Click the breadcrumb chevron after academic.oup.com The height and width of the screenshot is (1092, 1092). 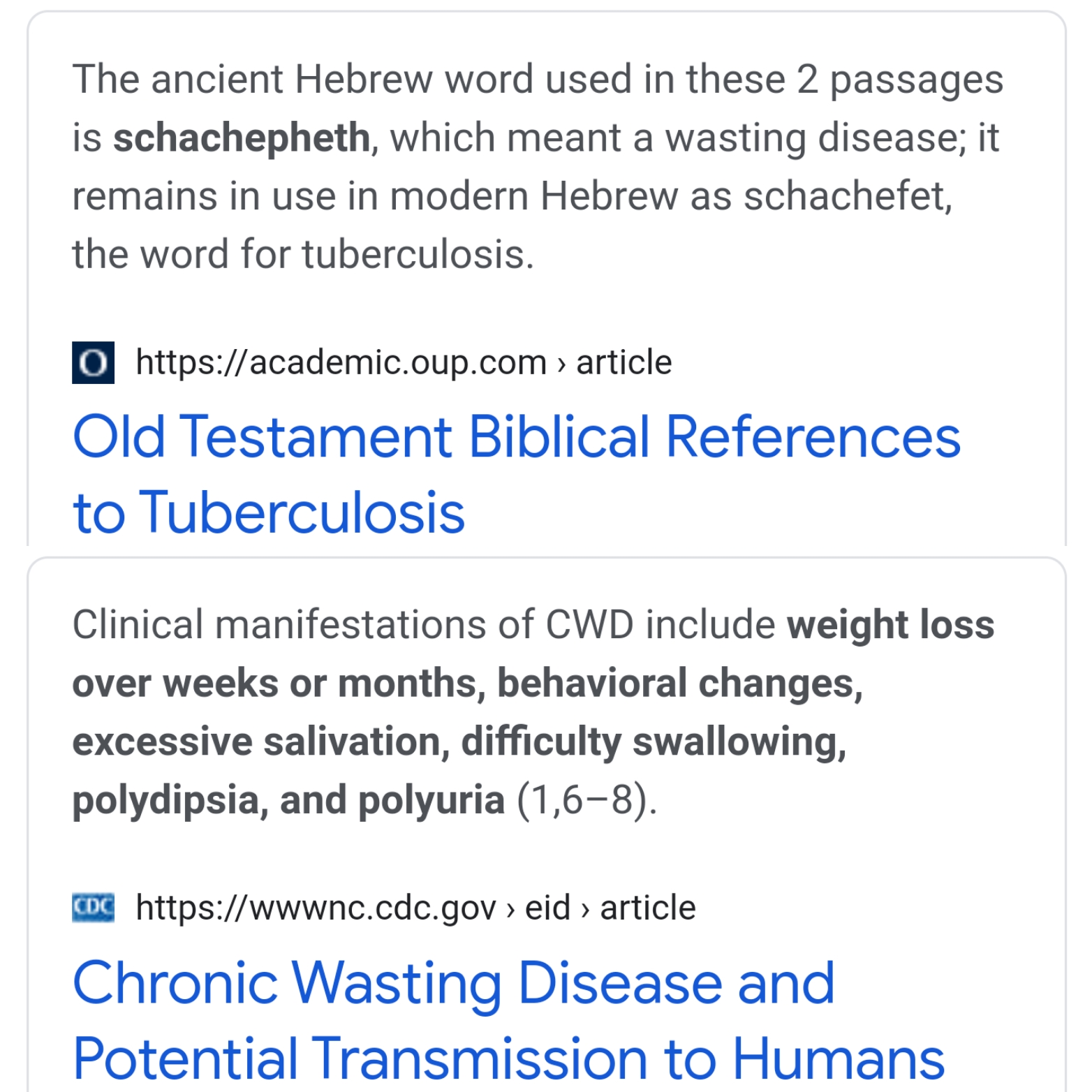click(x=561, y=364)
